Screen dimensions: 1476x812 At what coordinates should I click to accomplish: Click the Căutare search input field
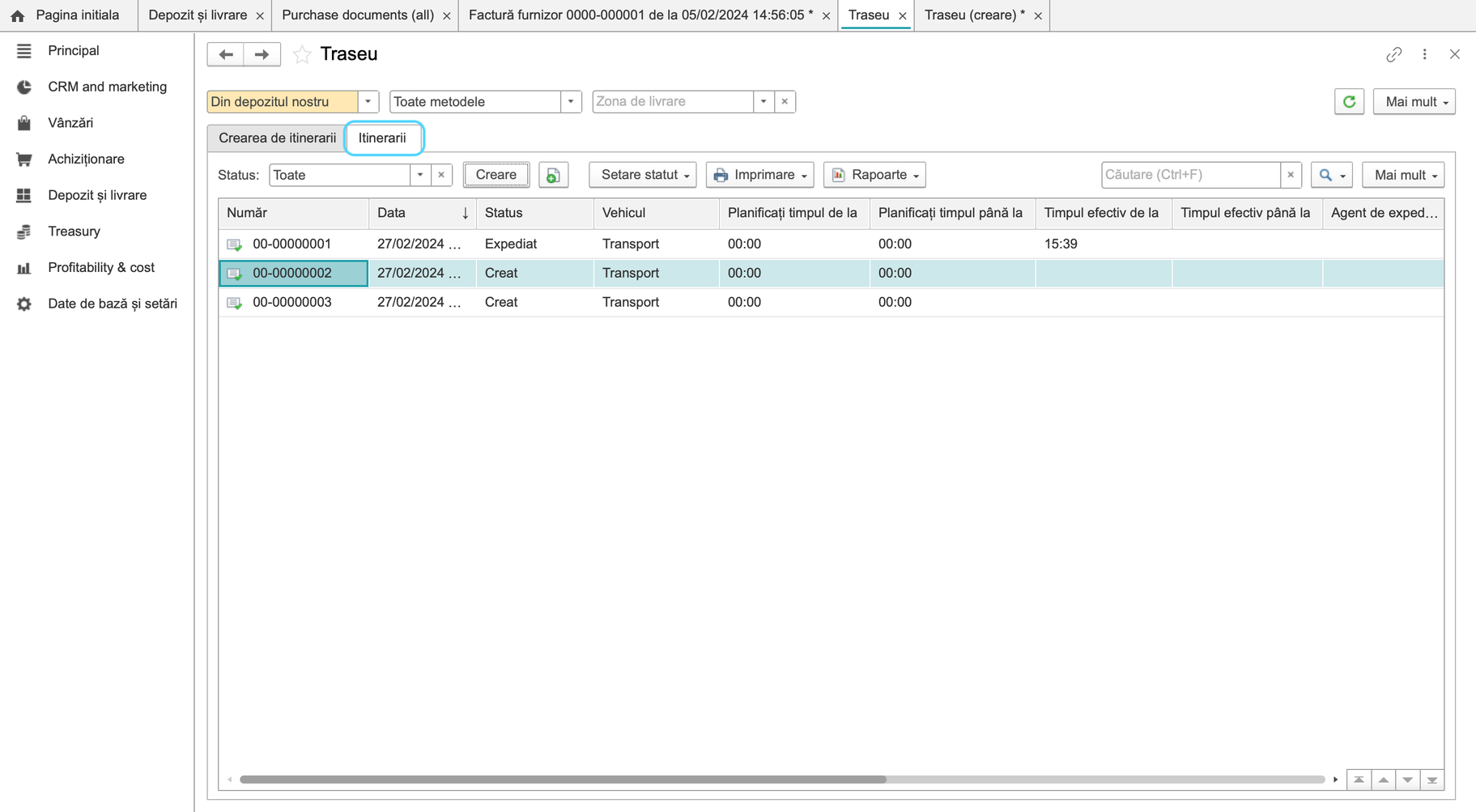pyautogui.click(x=1190, y=175)
